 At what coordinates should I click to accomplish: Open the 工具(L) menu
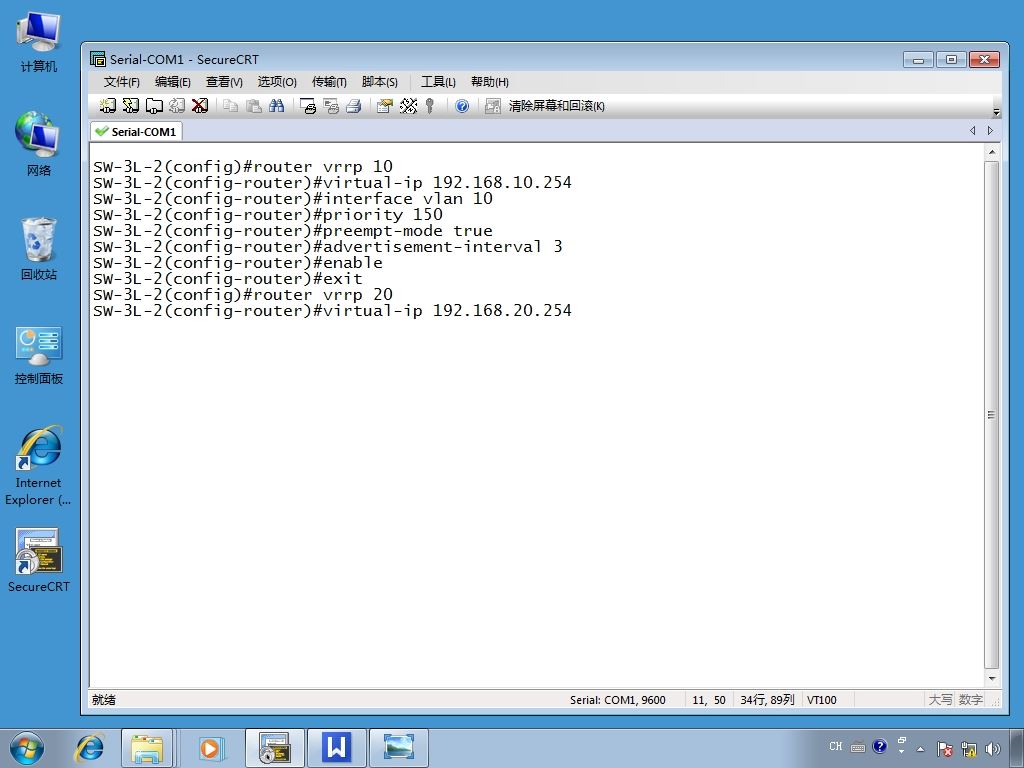click(438, 82)
